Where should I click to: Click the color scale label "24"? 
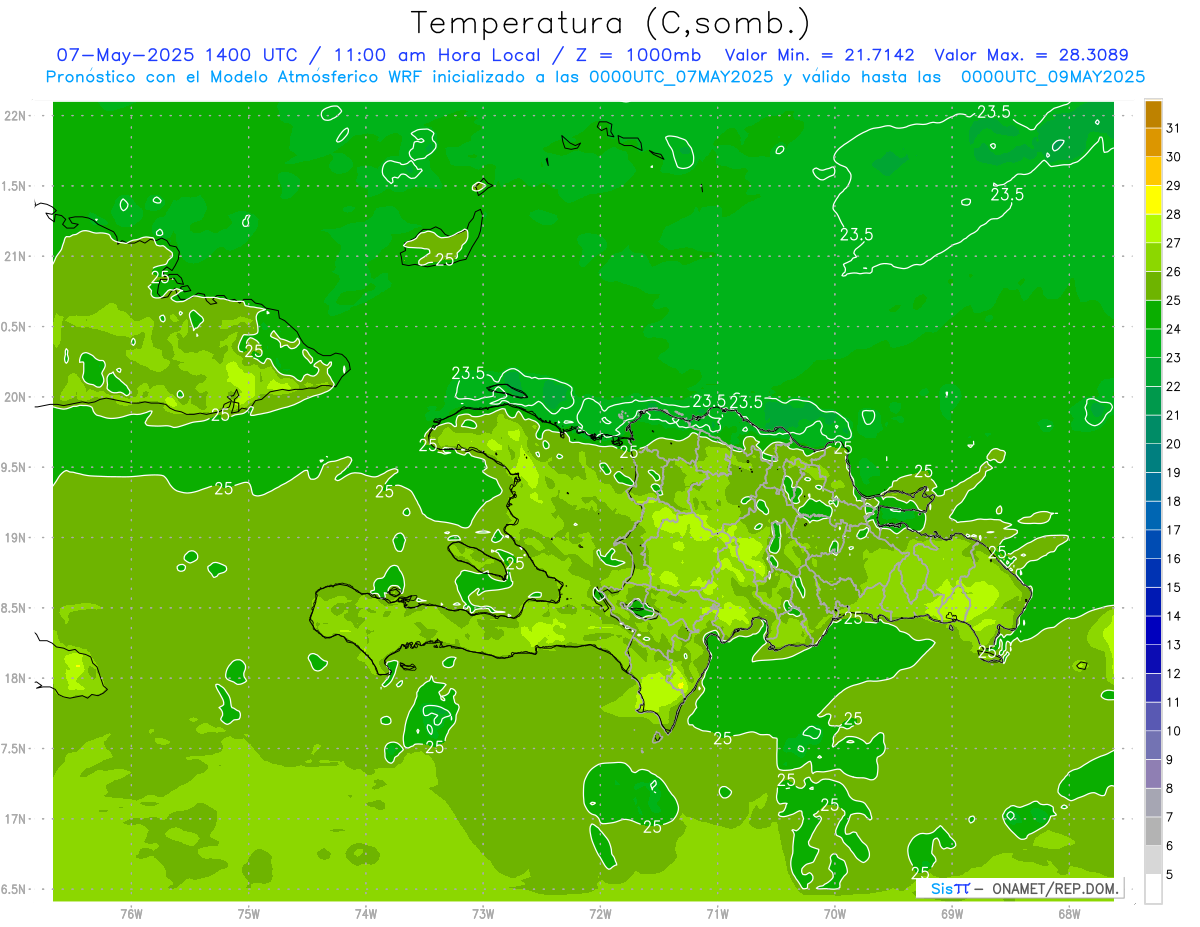pos(1174,329)
